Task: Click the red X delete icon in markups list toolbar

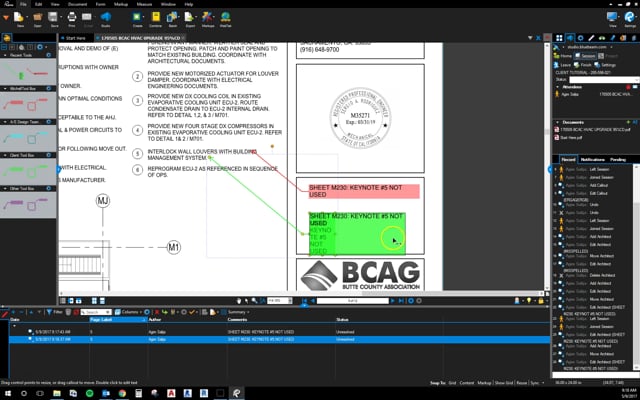Action: pos(157,312)
